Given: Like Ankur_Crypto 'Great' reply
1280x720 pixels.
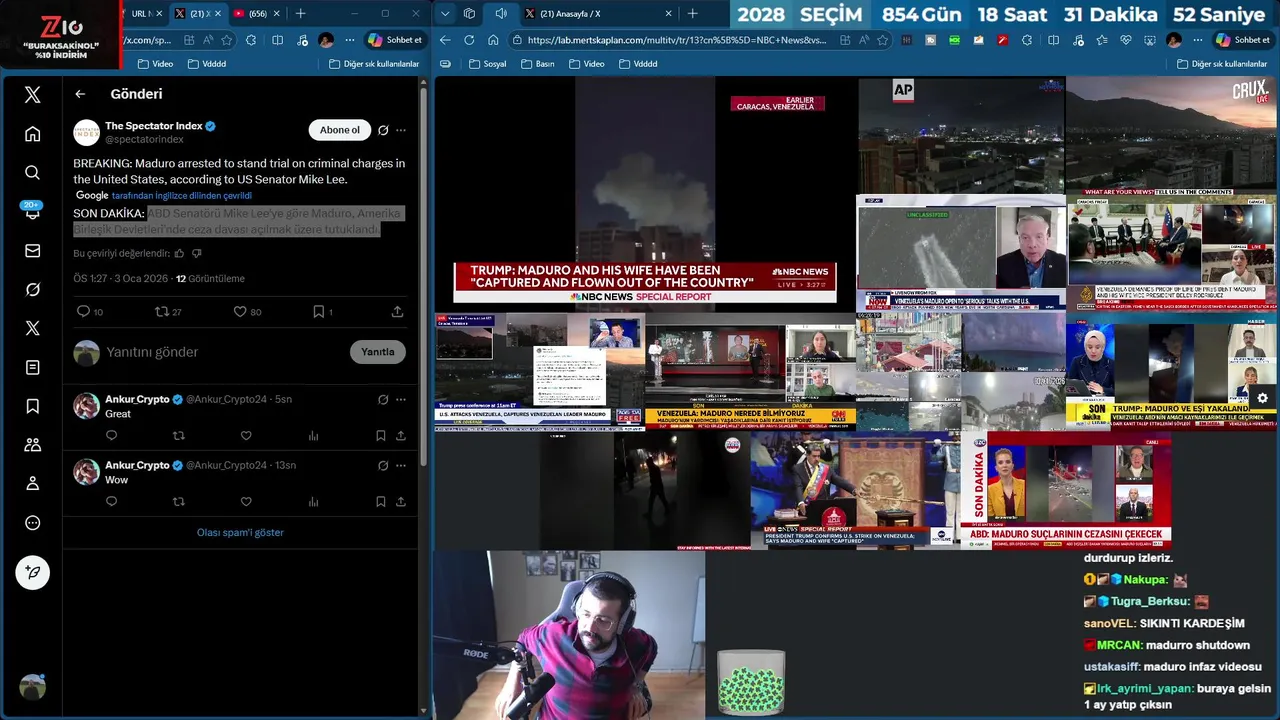Looking at the screenshot, I should click(x=246, y=436).
